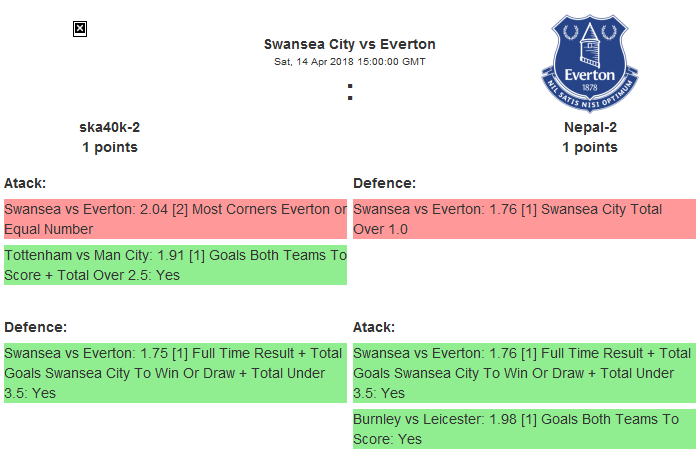Viewport: 700px width, 460px height.
Task: Click the Swansea City vs Everton title
Action: tap(349, 44)
